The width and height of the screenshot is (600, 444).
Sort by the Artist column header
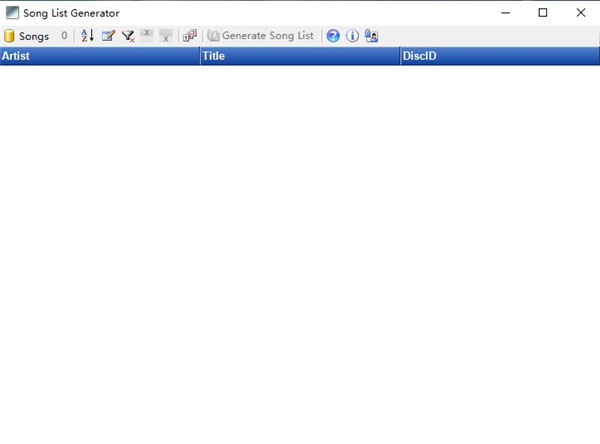point(100,56)
